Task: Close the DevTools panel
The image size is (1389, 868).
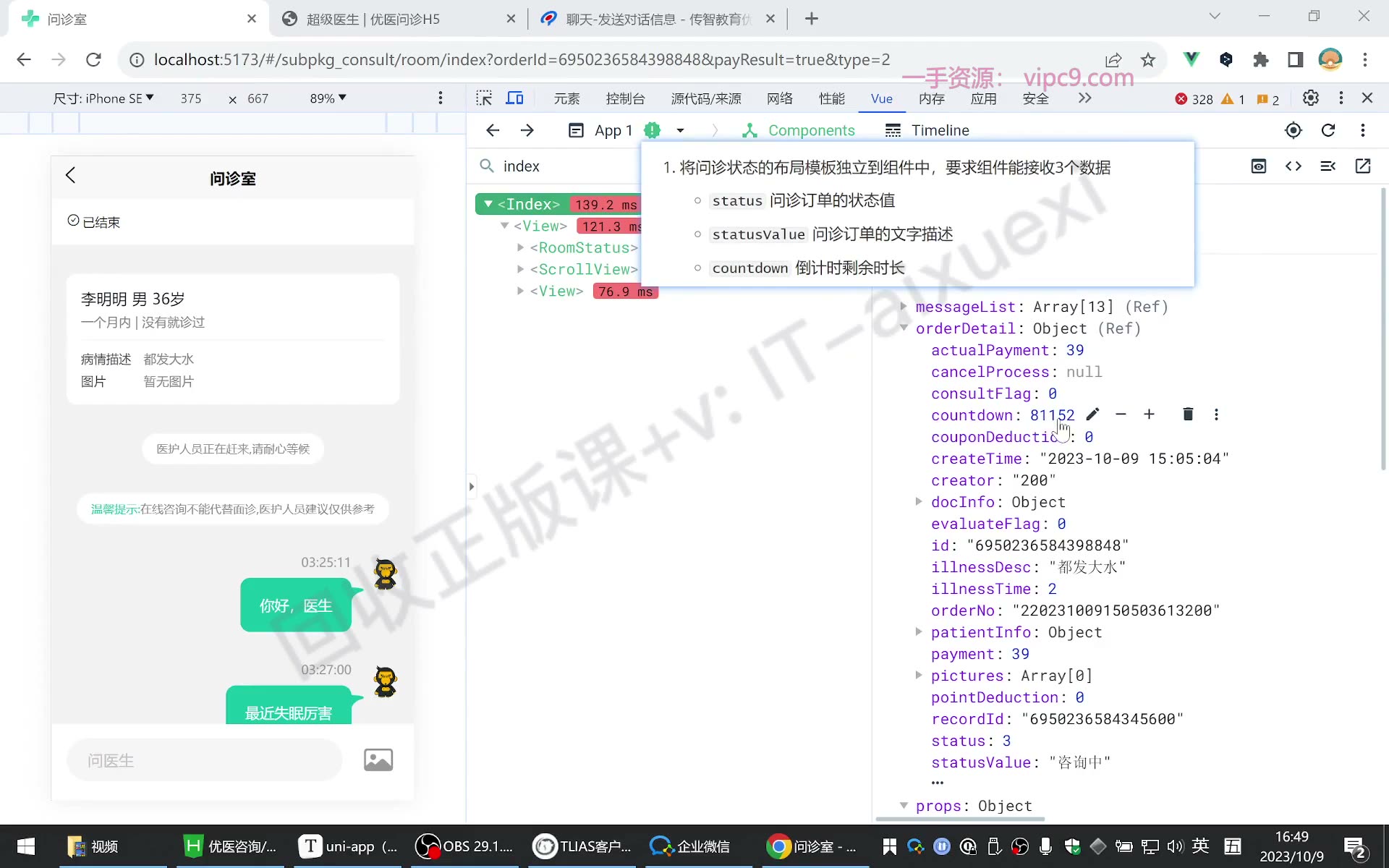Action: (x=1367, y=98)
